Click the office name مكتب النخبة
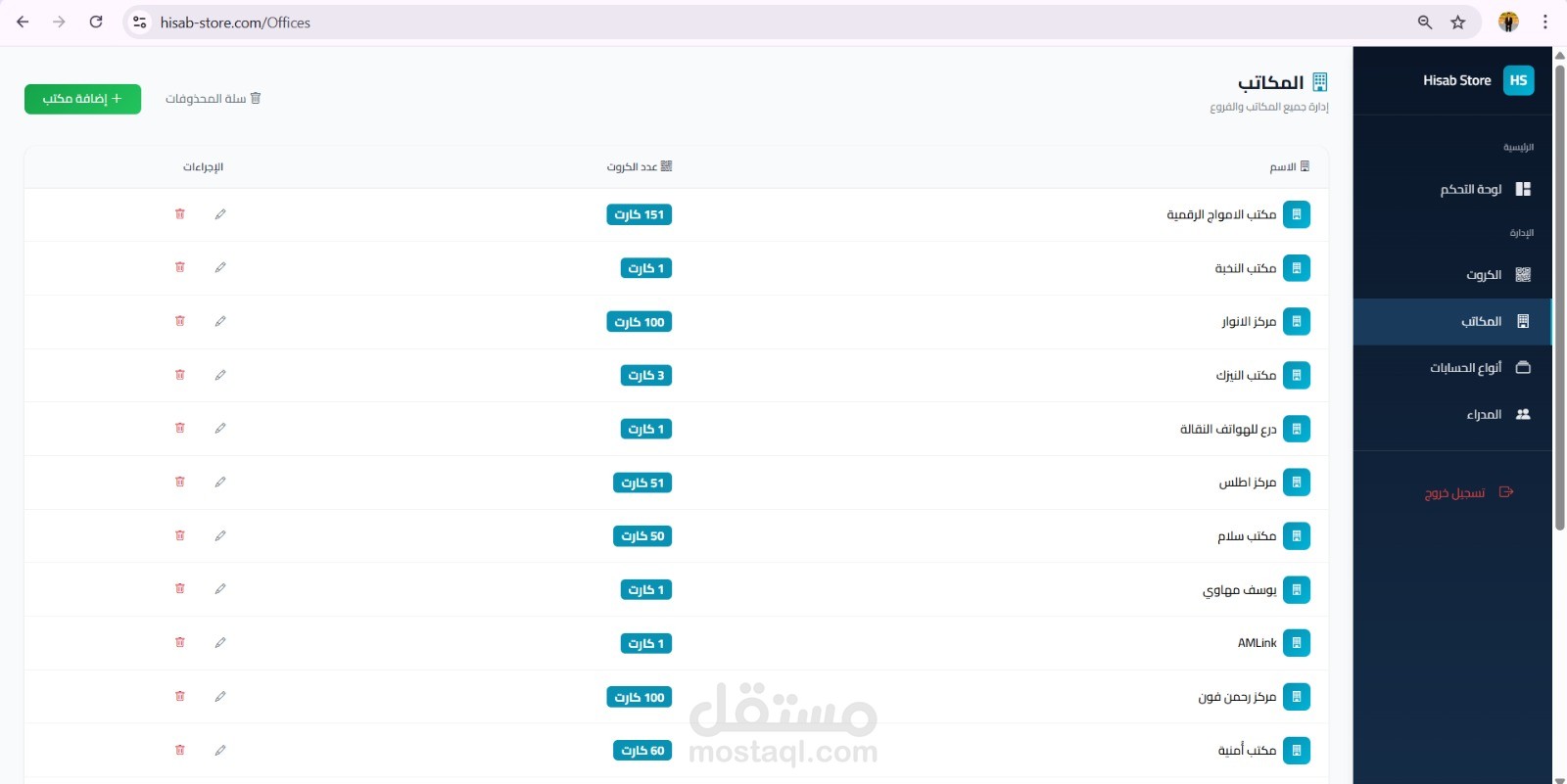Viewport: 1567px width, 784px height. pos(1246,268)
